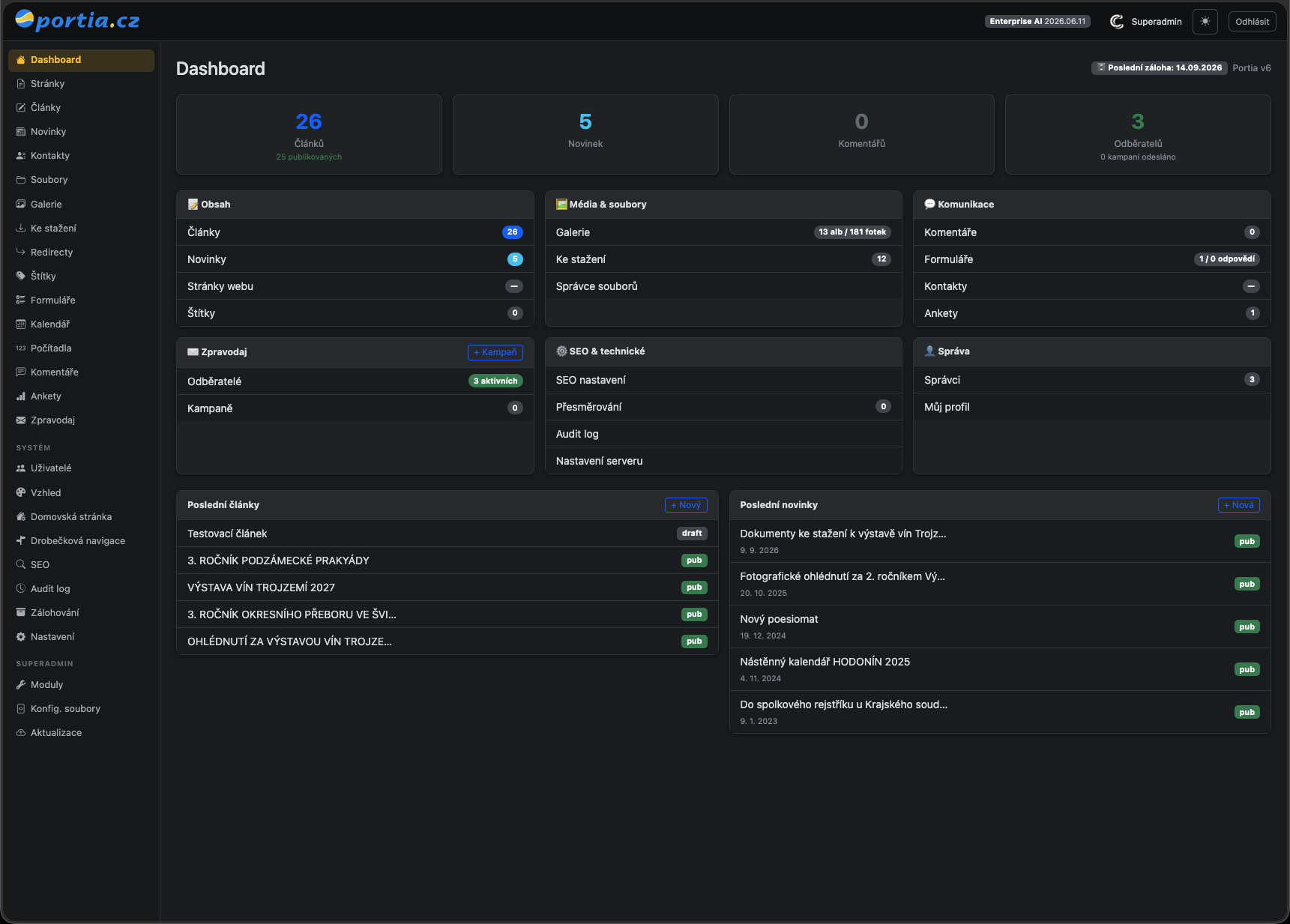Open the Aktualizace cloud icon
The width and height of the screenshot is (1290, 924).
[x=21, y=732]
